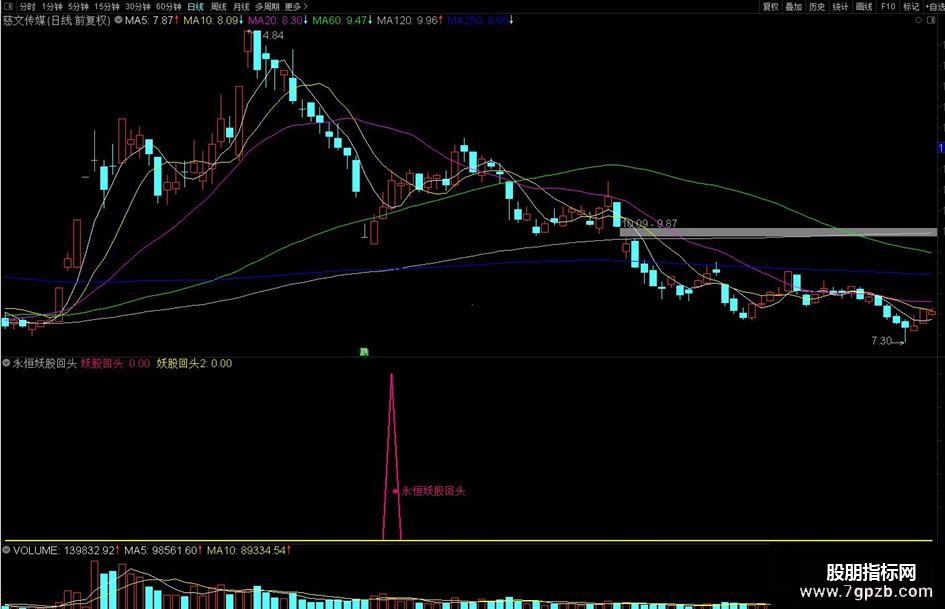Image resolution: width=945 pixels, height=609 pixels.
Task: Open dropdown arrow beside 慈文传媒 title
Action: [119, 20]
